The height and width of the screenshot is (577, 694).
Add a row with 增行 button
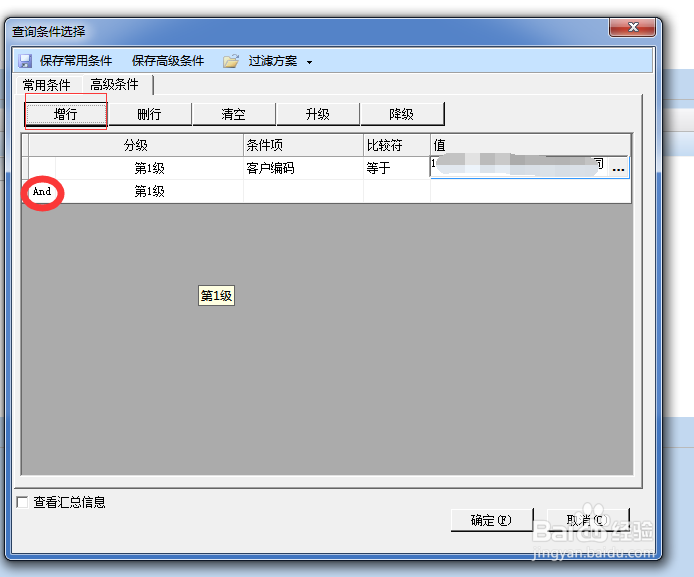point(66,114)
